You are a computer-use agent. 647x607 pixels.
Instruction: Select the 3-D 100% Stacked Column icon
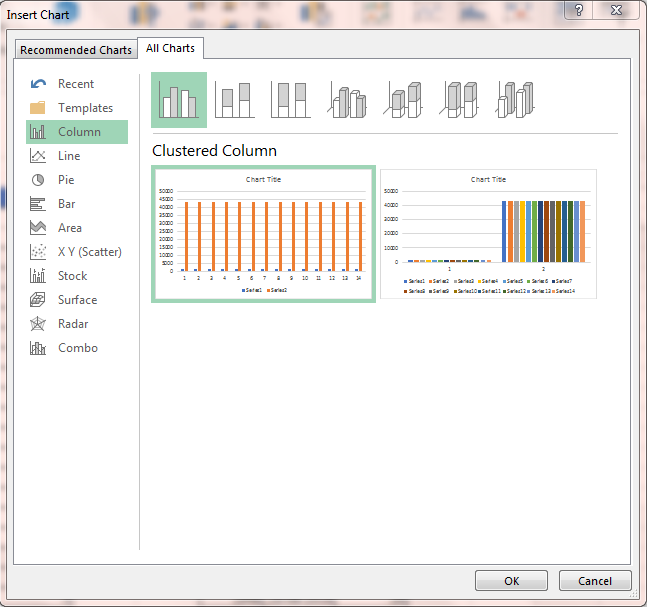pyautogui.click(x=459, y=100)
